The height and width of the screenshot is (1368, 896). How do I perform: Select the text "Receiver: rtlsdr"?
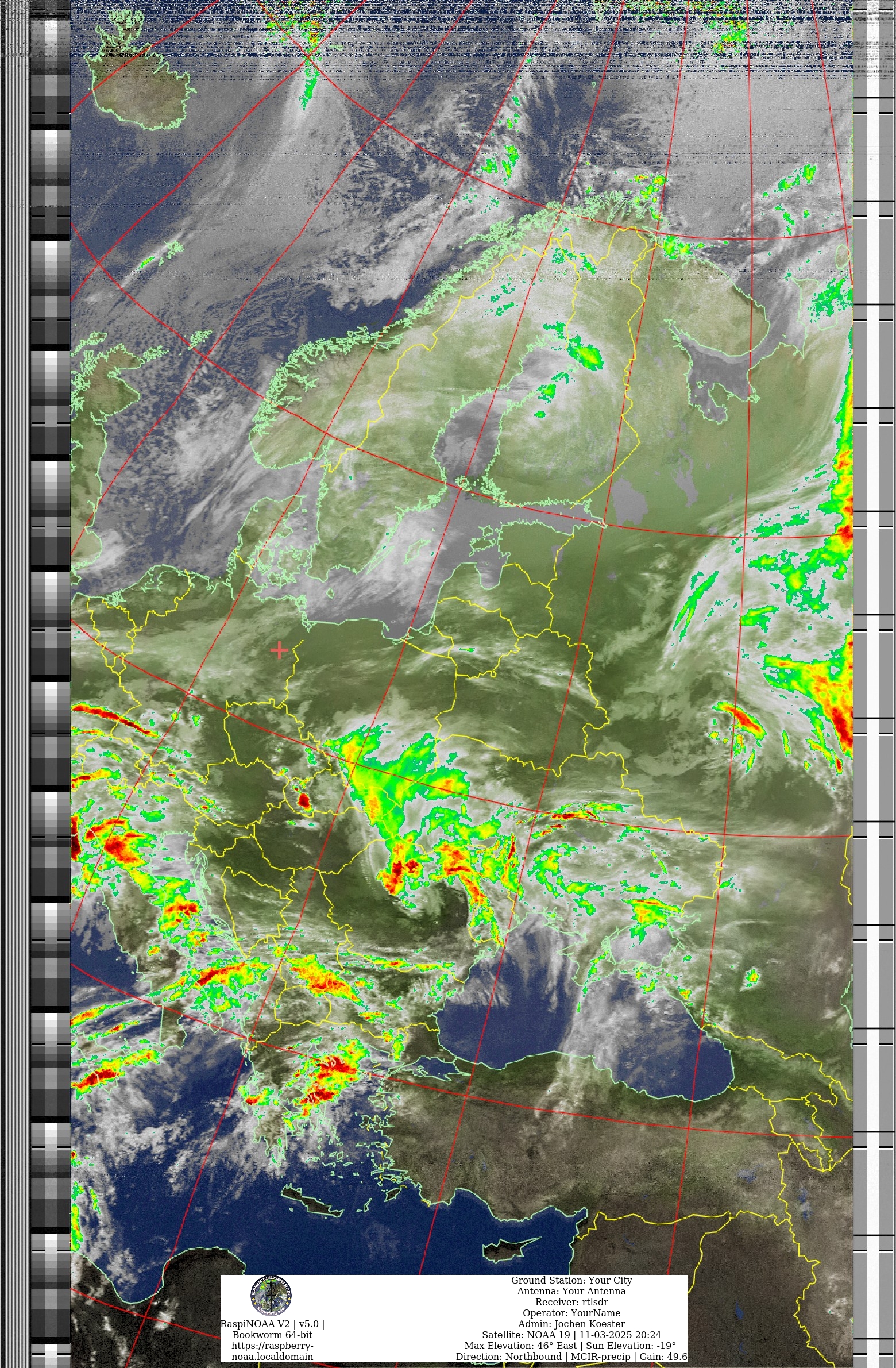coord(571,1302)
